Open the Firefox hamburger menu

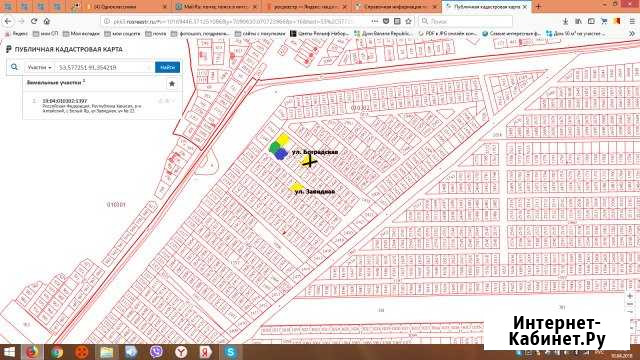tap(632, 21)
